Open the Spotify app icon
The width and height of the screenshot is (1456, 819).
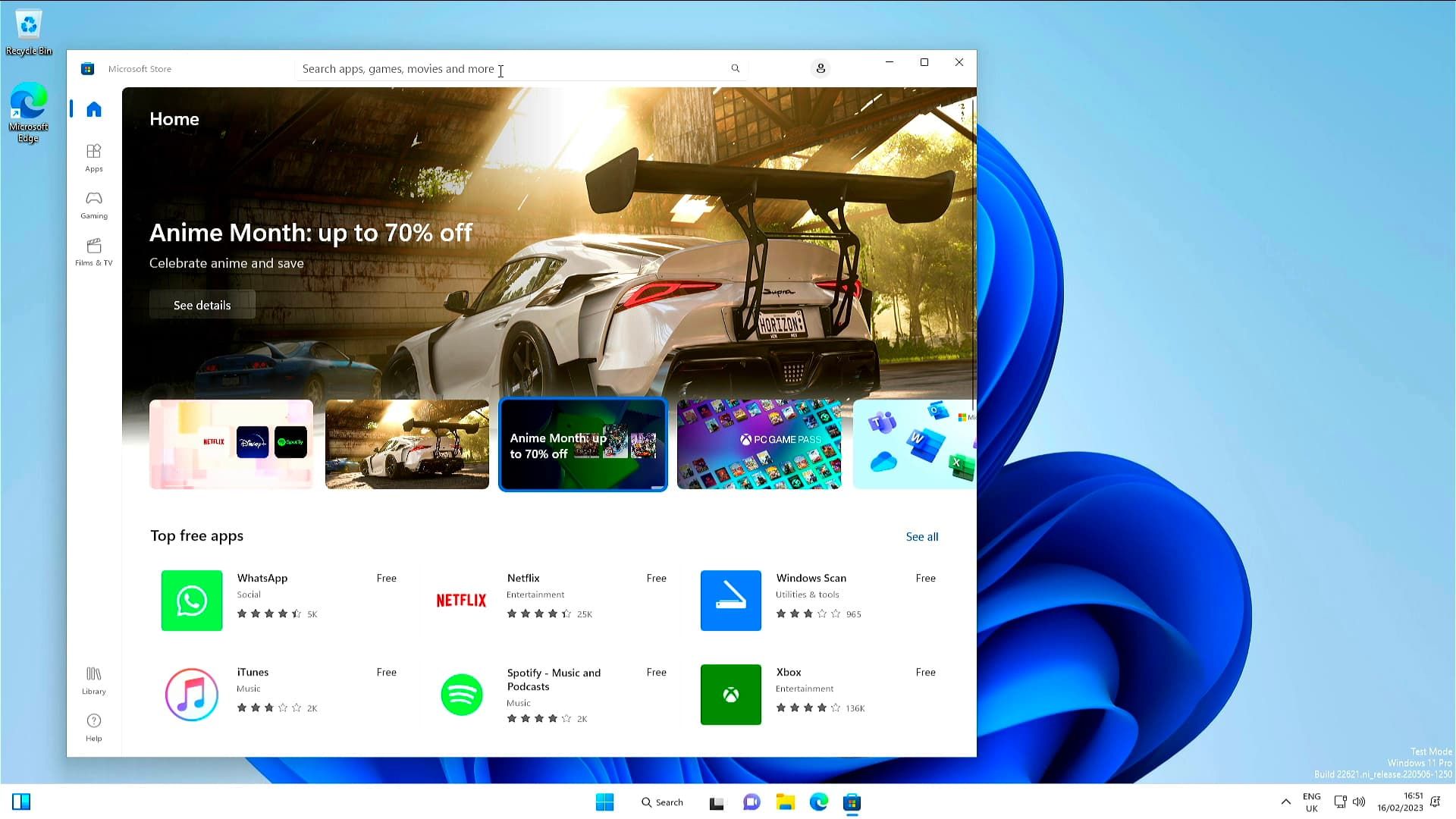click(x=461, y=695)
